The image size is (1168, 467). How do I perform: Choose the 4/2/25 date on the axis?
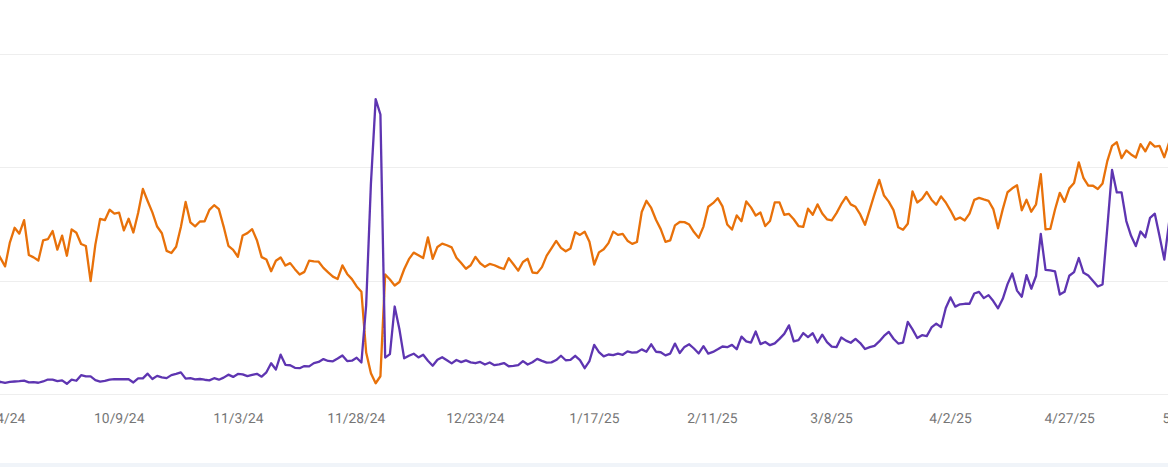[951, 418]
